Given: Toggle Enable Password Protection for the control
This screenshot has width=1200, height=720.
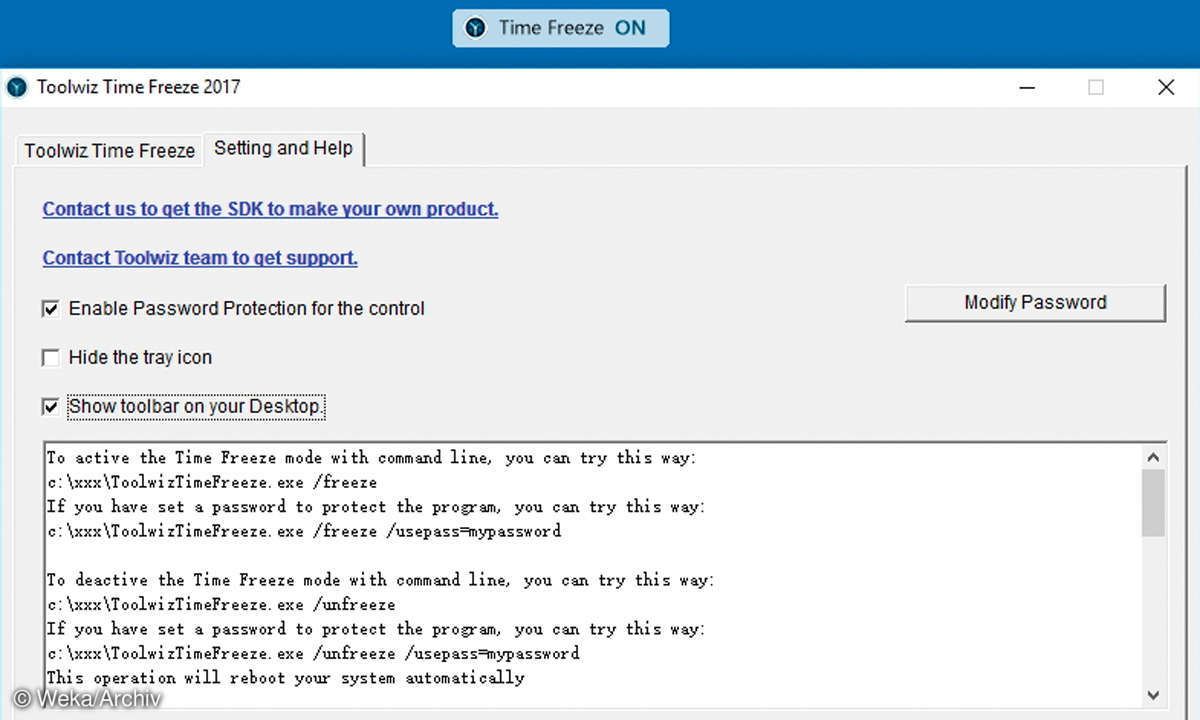Looking at the screenshot, I should [x=51, y=309].
